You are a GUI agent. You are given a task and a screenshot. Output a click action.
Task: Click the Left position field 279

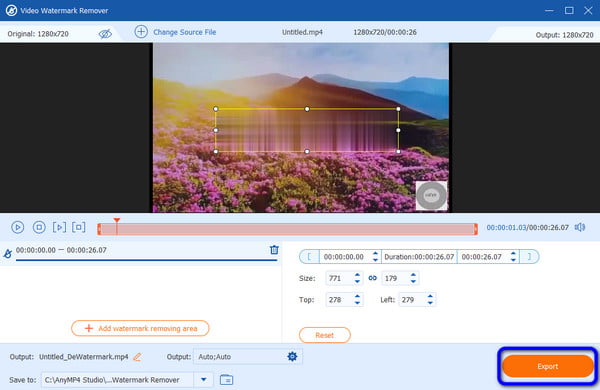click(x=412, y=300)
